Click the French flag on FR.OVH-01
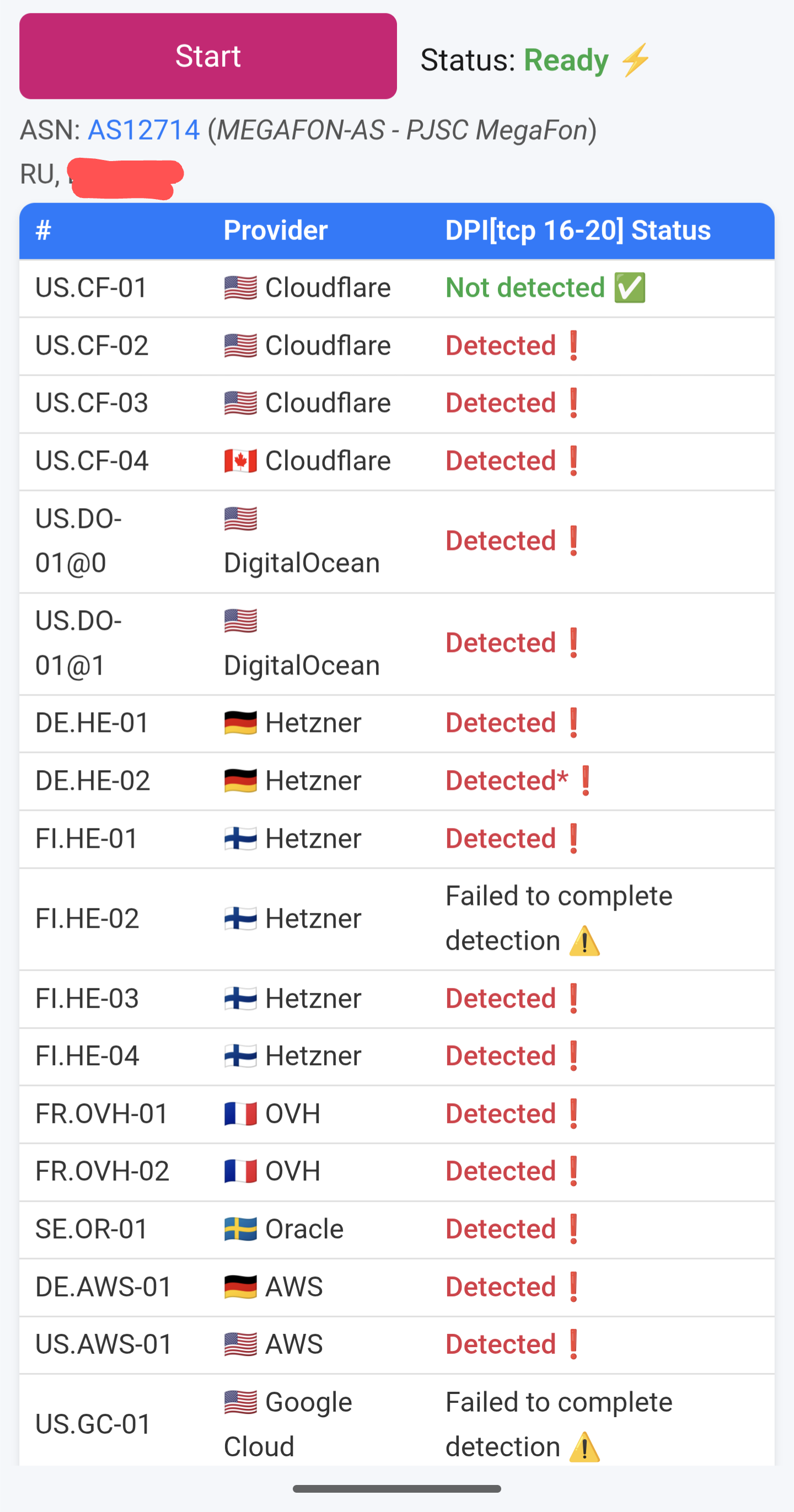The width and height of the screenshot is (794, 1512). [x=240, y=1114]
